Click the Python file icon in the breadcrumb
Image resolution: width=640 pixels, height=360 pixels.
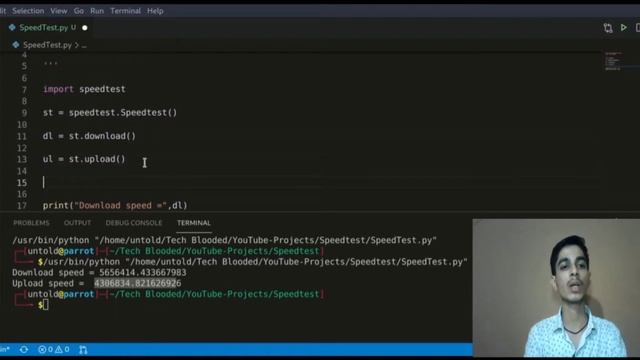pos(16,44)
